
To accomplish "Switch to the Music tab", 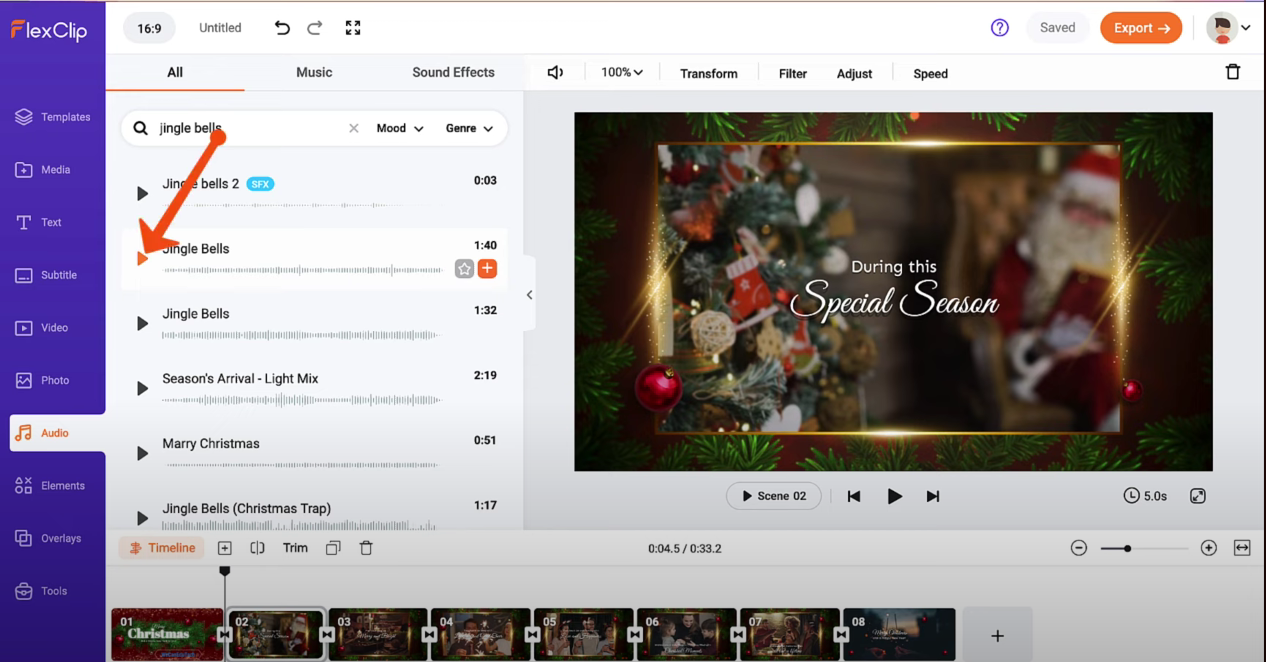I will (314, 72).
